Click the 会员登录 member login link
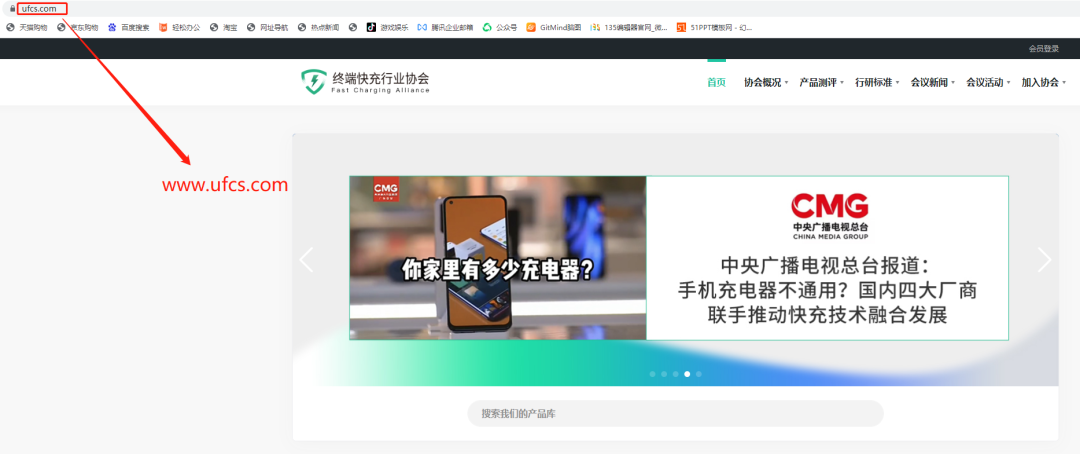 tap(1043, 49)
